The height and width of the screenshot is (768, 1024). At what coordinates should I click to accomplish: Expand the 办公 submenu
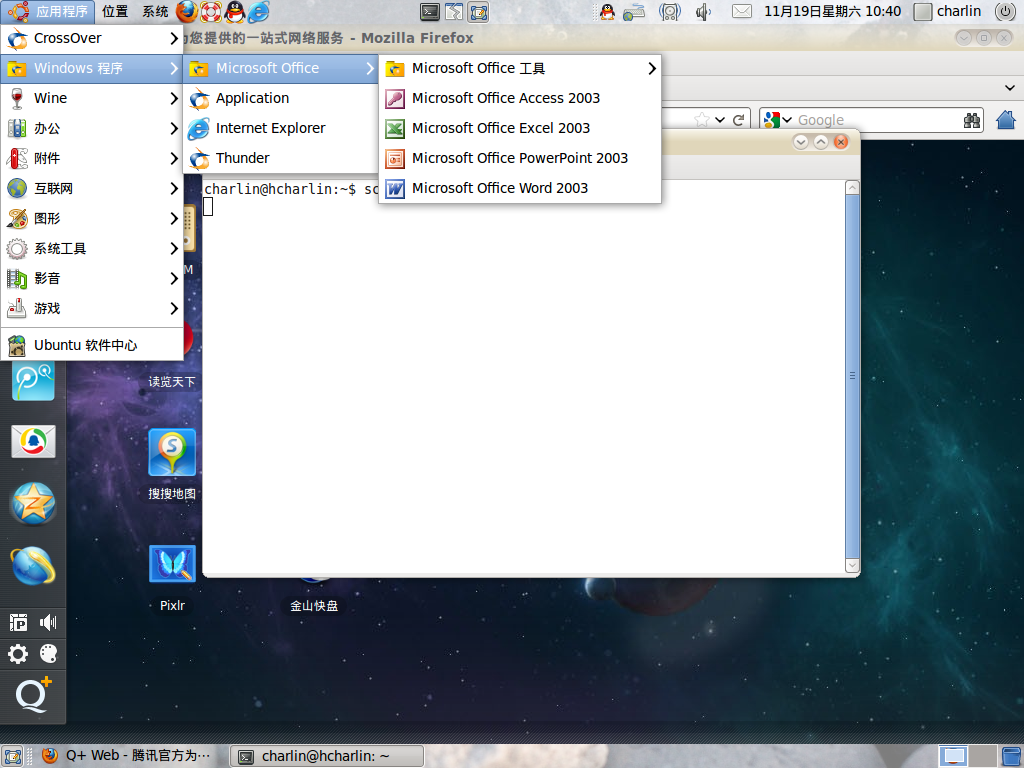[91, 128]
